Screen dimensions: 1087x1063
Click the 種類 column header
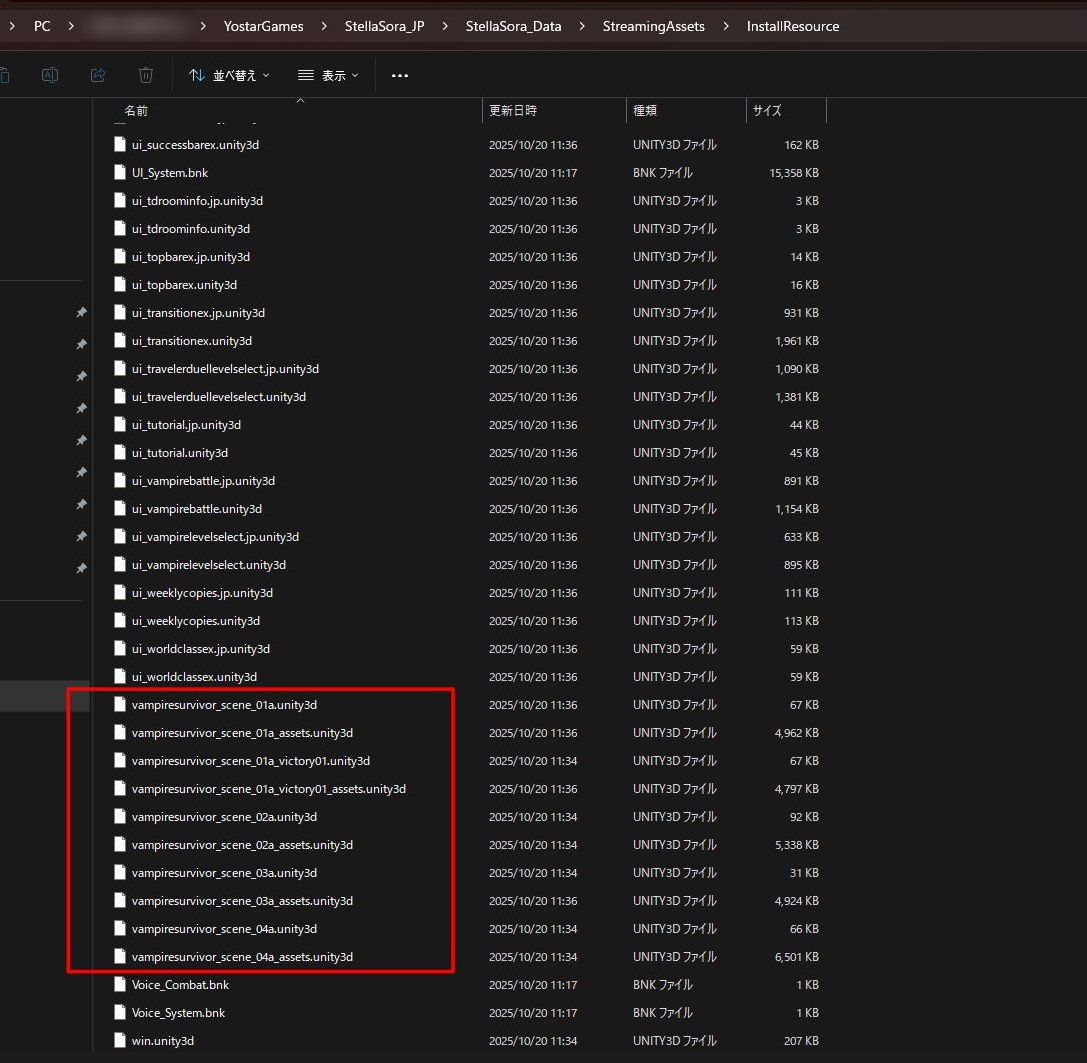pos(646,110)
